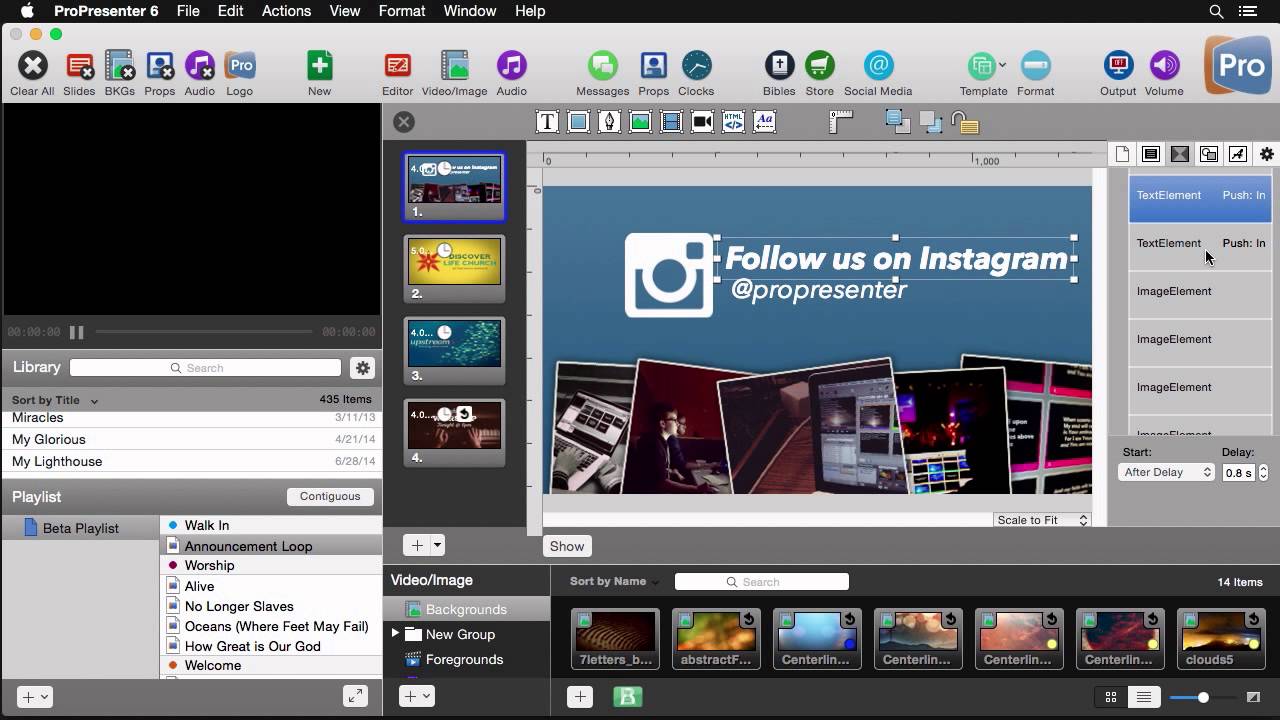Click the Clear All toolbar icon
The height and width of the screenshot is (720, 1280).
32,66
